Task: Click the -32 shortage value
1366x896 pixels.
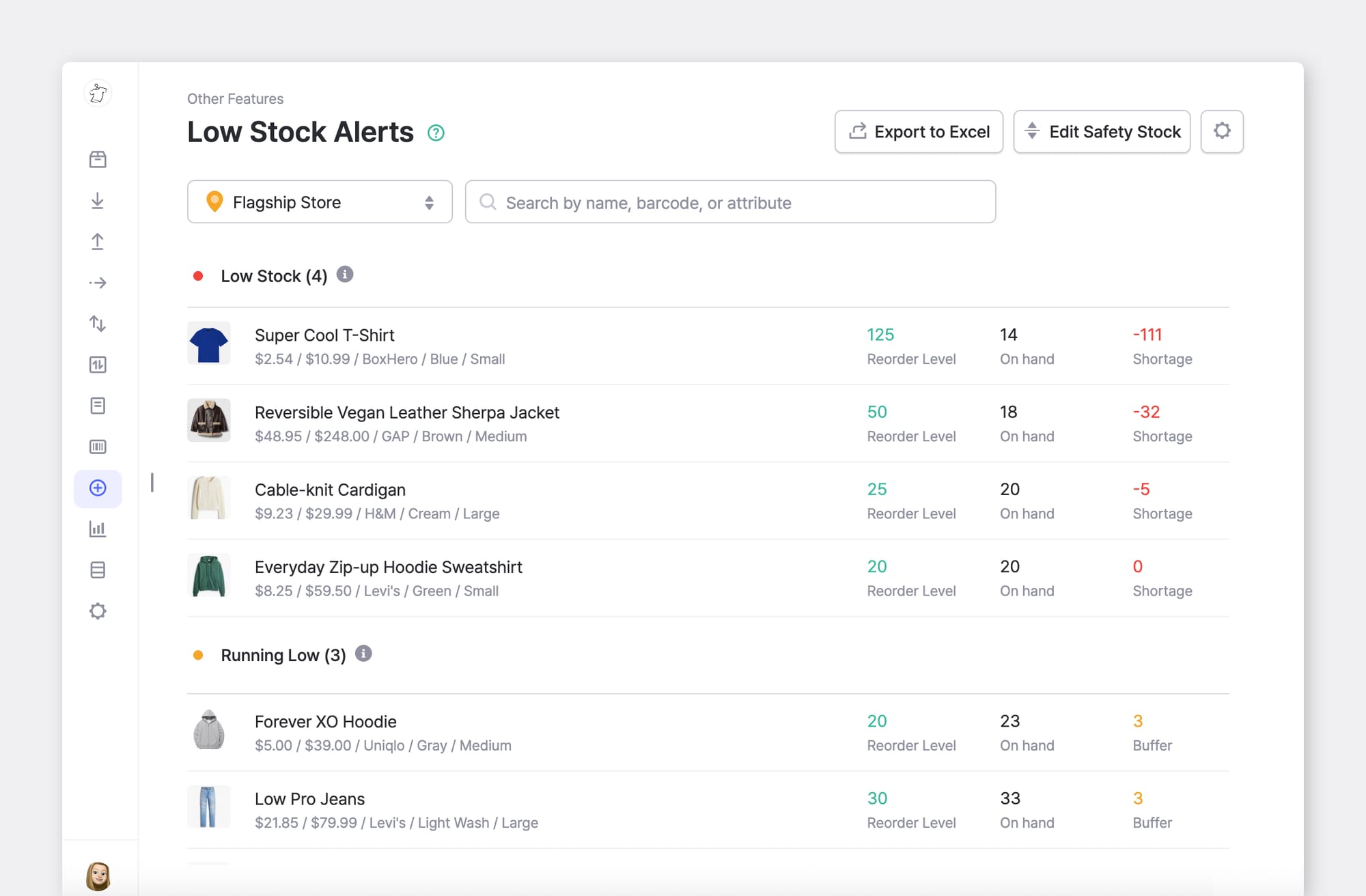Action: click(x=1146, y=412)
